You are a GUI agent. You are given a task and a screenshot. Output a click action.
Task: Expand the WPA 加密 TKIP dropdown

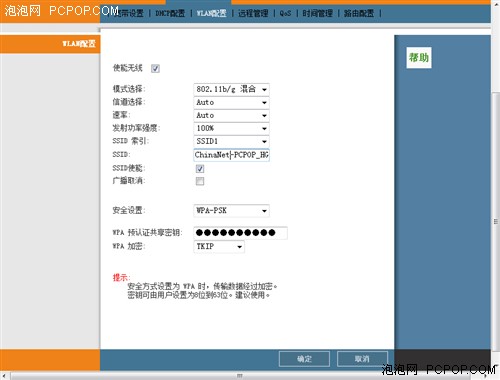tap(219, 247)
